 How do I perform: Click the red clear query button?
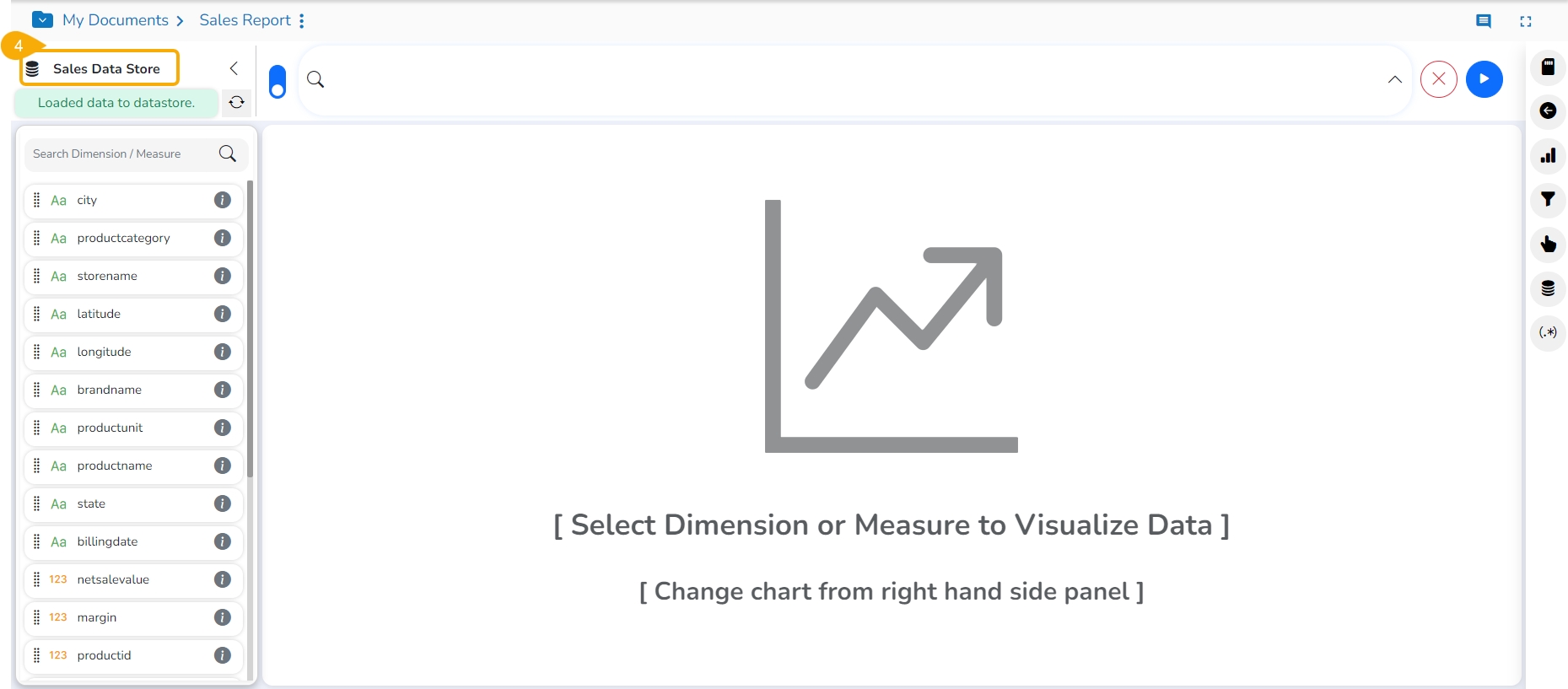click(x=1438, y=79)
